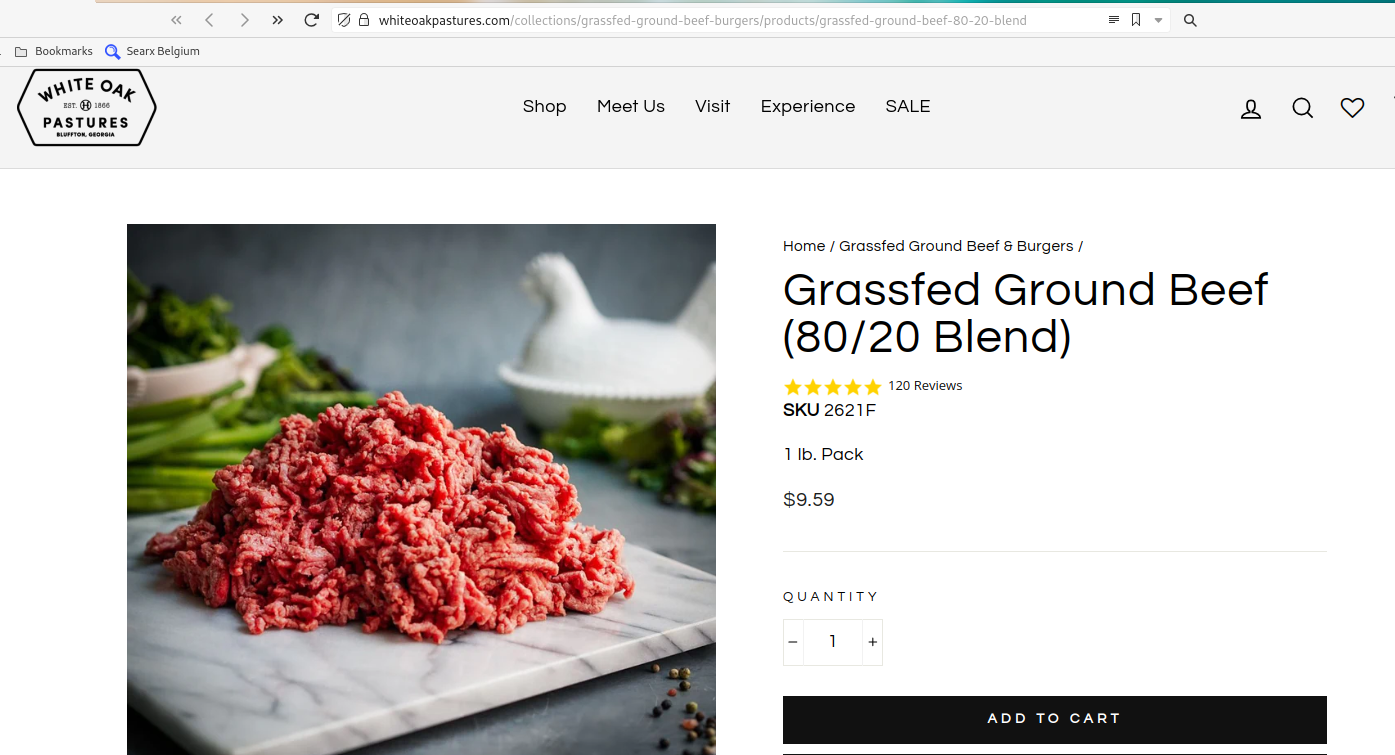Follow the Grassfed Ground Beef & Burgers breadcrumb

click(x=956, y=246)
